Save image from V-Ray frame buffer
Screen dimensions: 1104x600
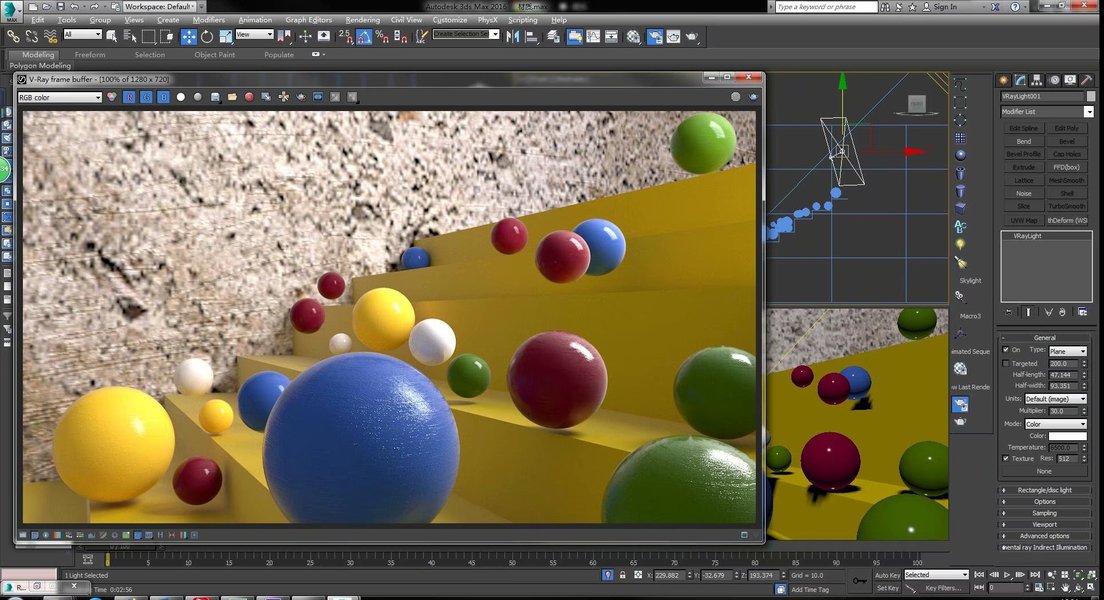[215, 97]
